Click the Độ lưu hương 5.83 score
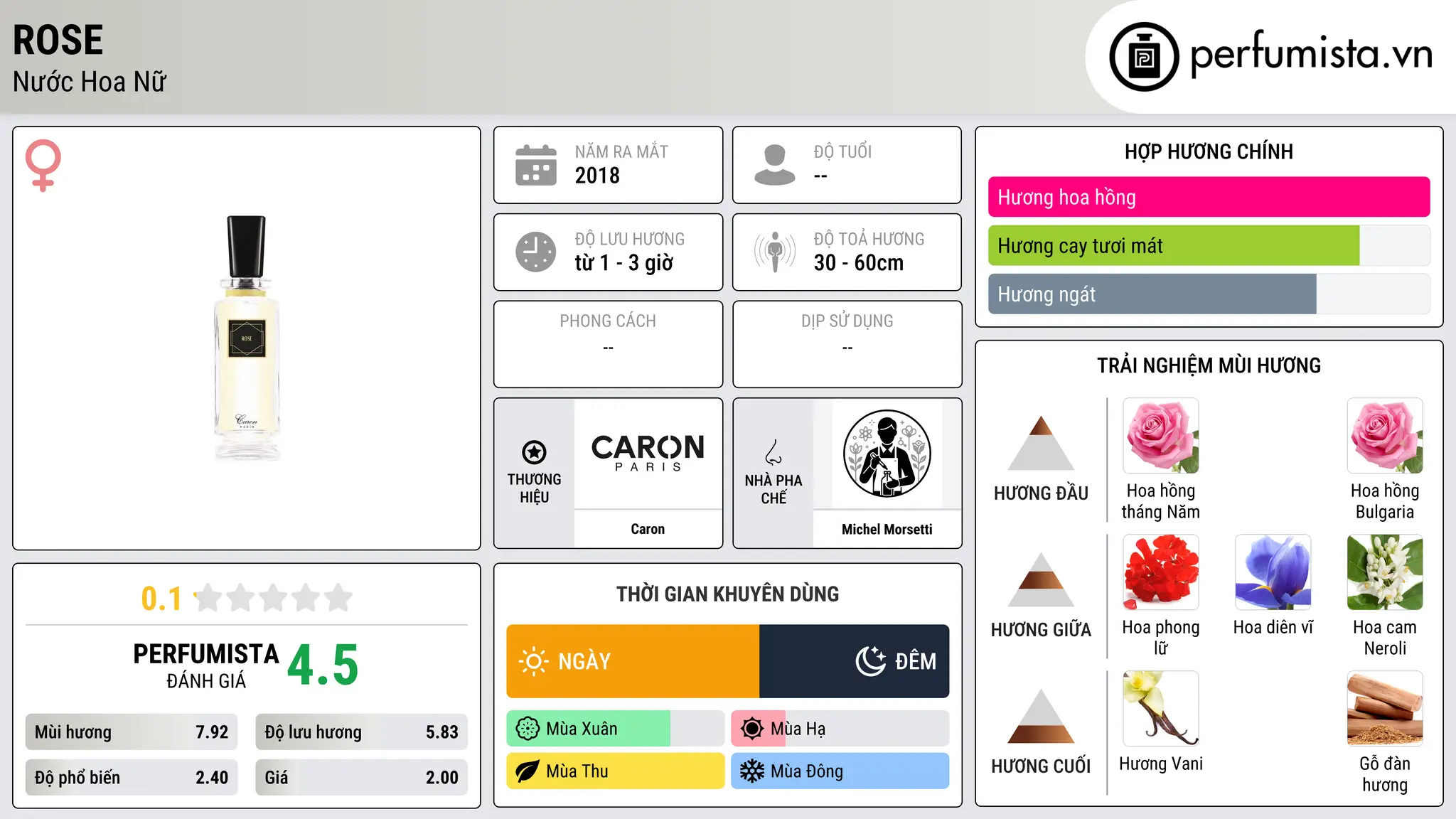1456x819 pixels. (362, 732)
